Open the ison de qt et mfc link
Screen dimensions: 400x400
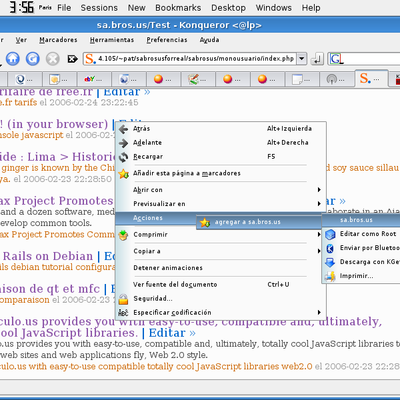[50, 289]
